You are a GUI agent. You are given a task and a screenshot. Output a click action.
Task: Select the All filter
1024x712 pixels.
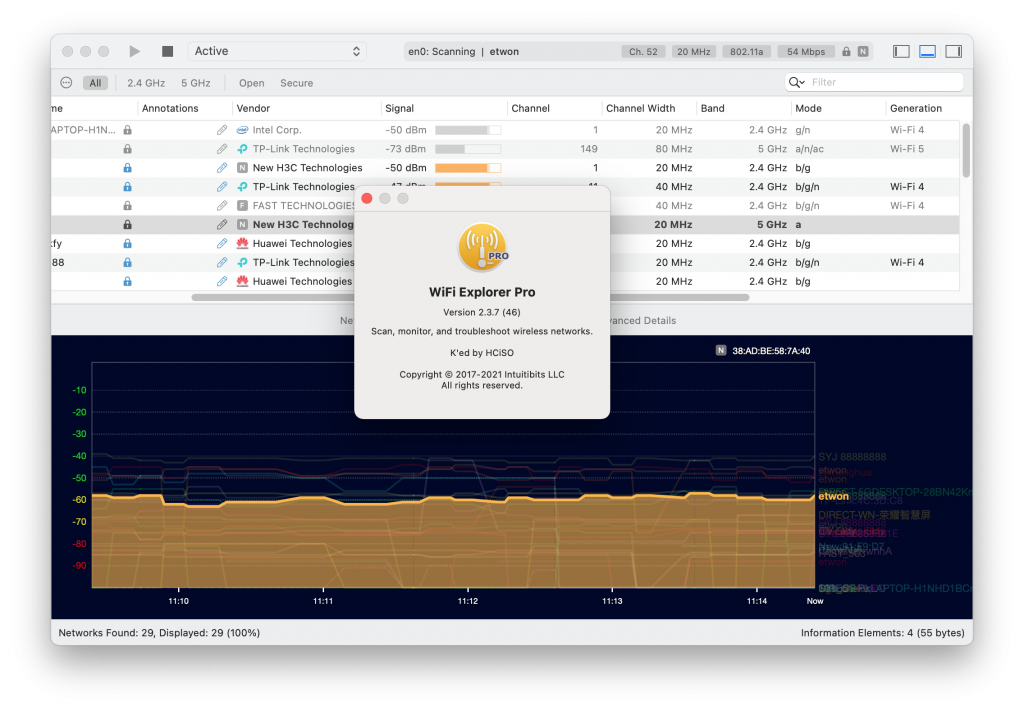95,83
